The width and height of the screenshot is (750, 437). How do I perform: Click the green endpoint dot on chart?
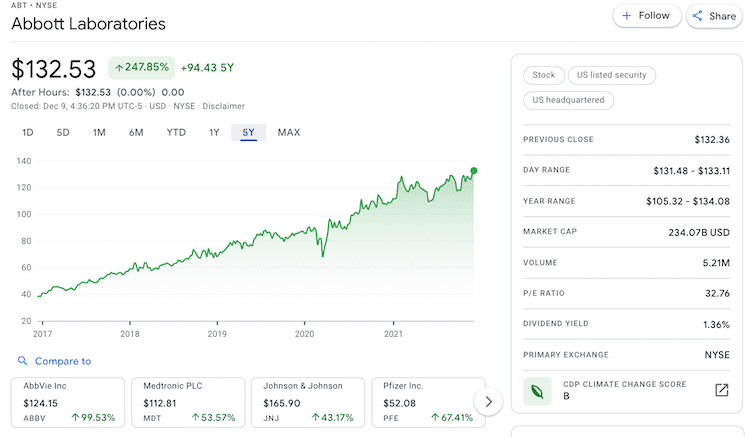click(x=474, y=171)
